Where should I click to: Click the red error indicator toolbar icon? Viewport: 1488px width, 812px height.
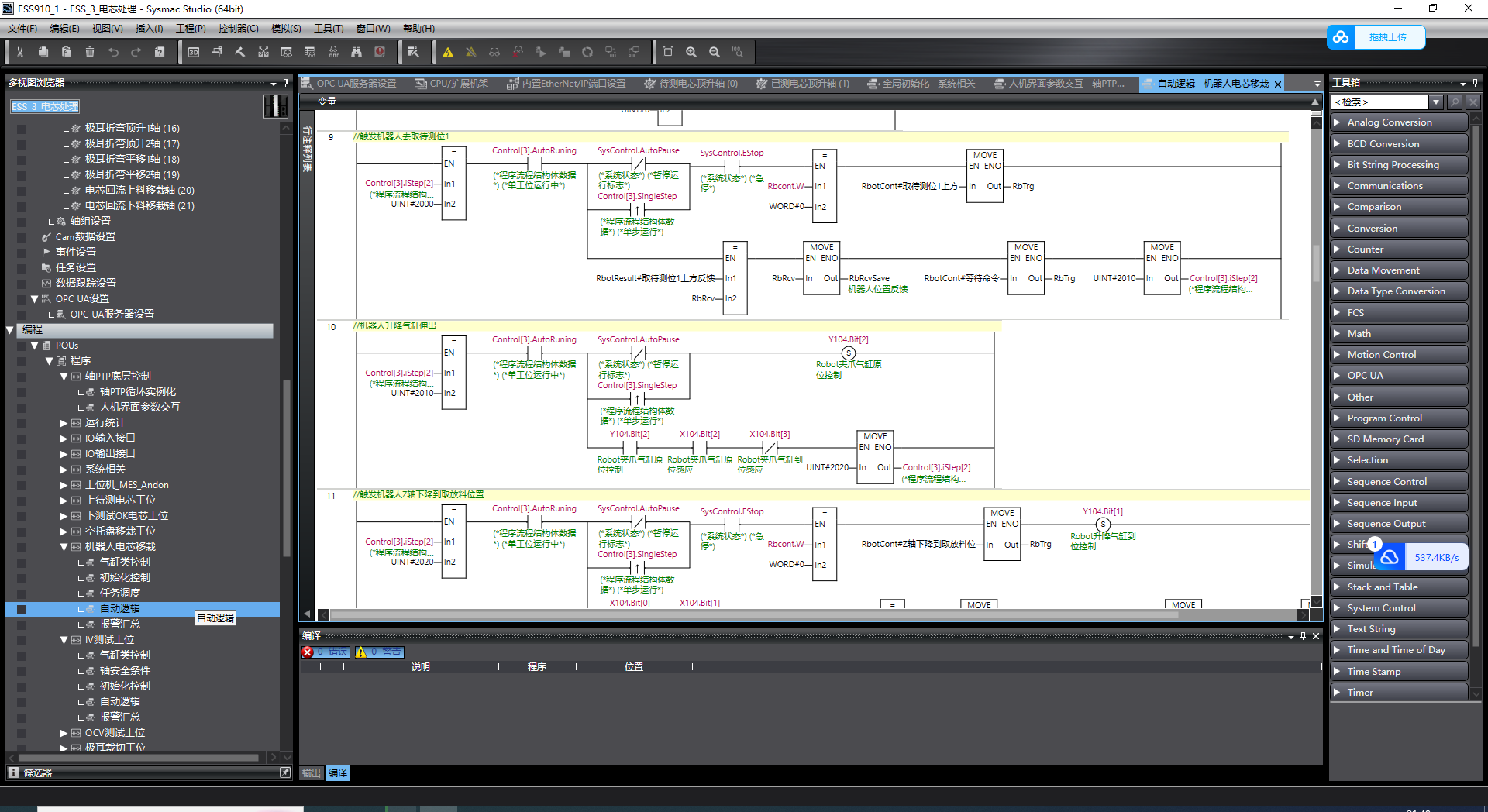[x=380, y=52]
